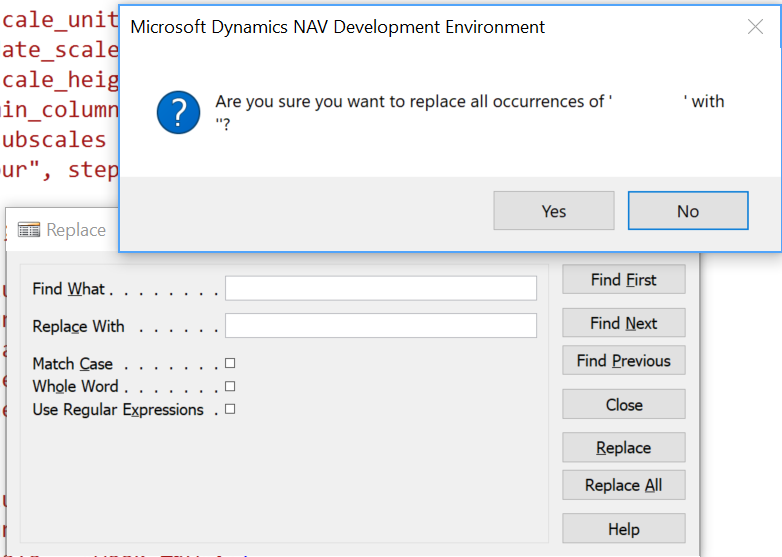This screenshot has width=782, height=557.
Task: Click the Find Previous button
Action: [623, 360]
